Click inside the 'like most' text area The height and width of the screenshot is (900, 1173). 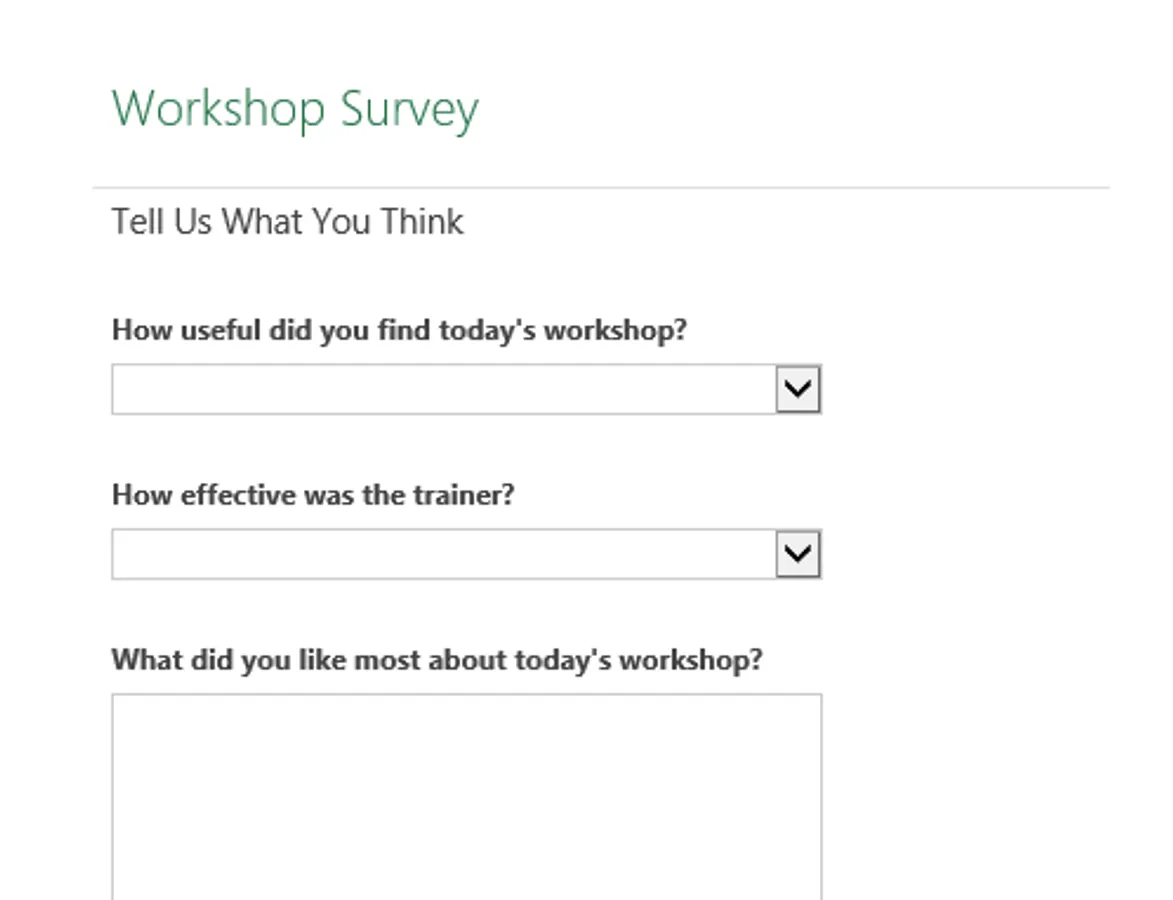[x=466, y=795]
